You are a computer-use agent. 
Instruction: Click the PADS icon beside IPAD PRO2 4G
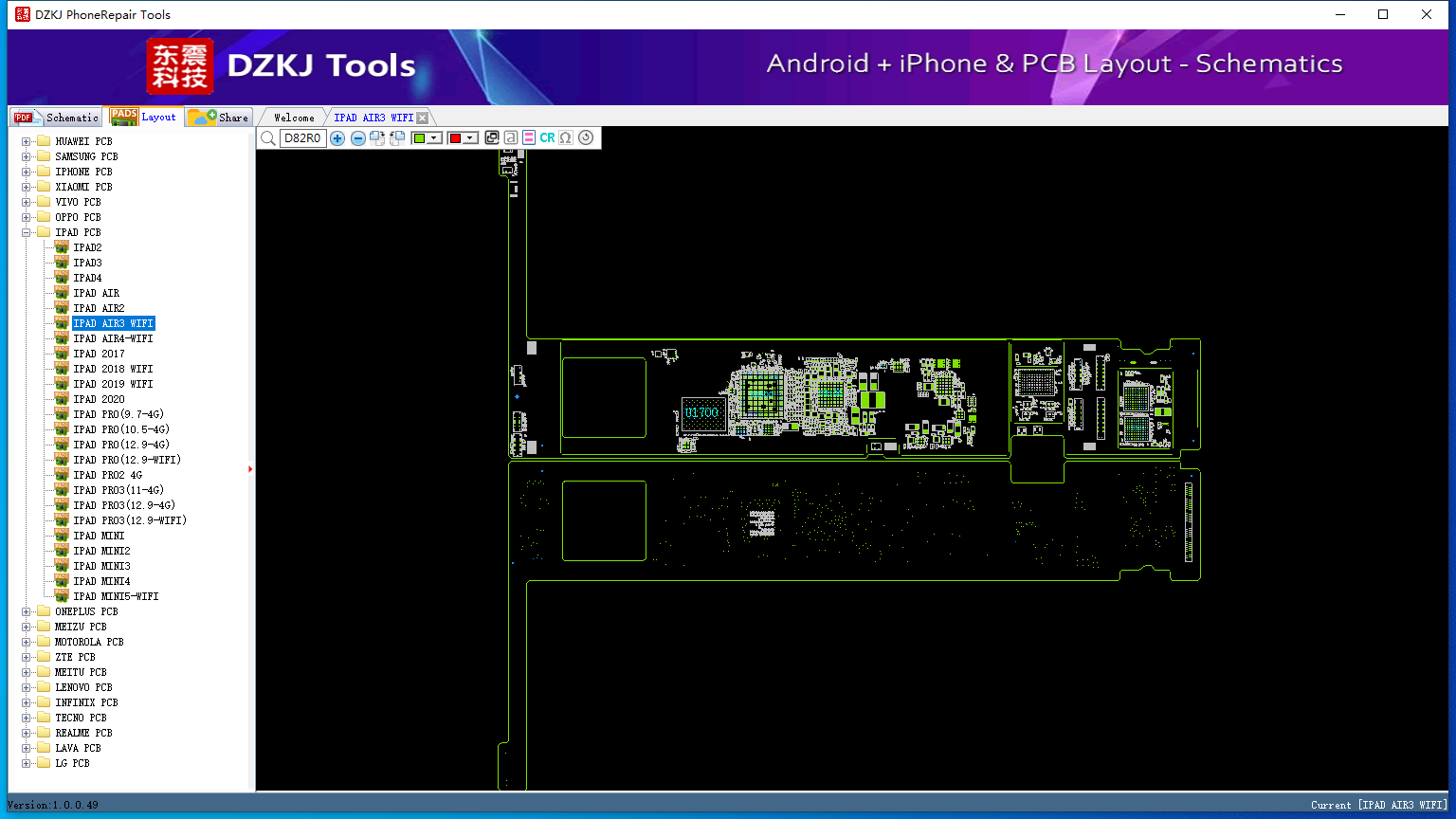tap(62, 474)
